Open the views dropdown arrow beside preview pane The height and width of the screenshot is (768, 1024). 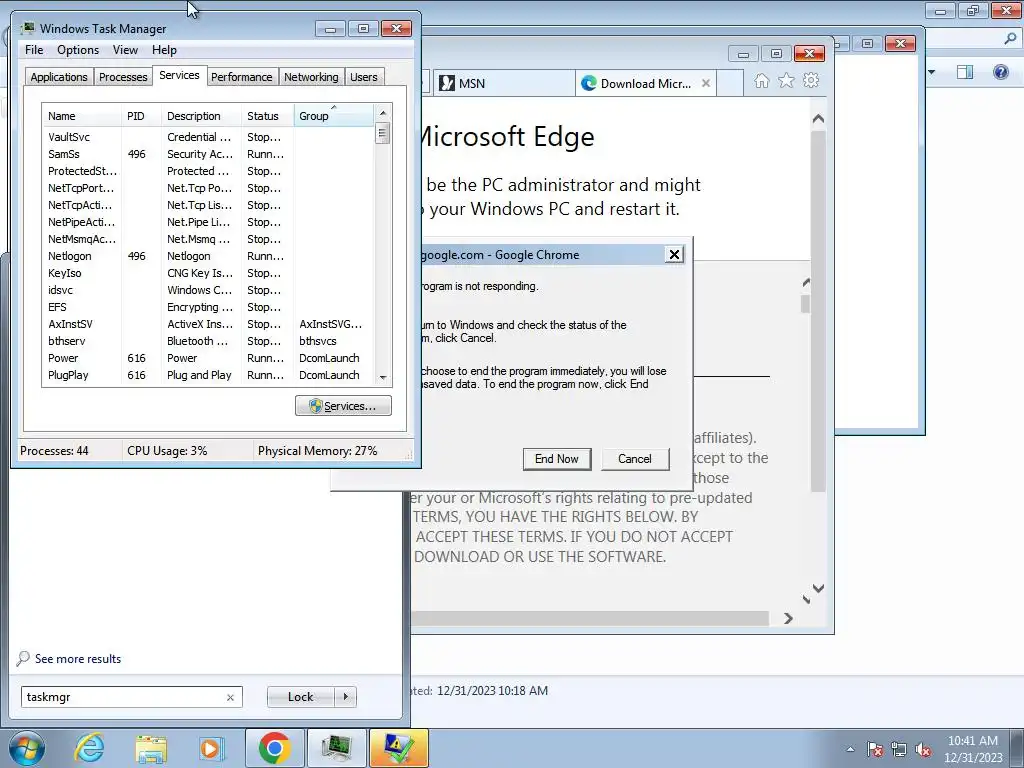931,72
